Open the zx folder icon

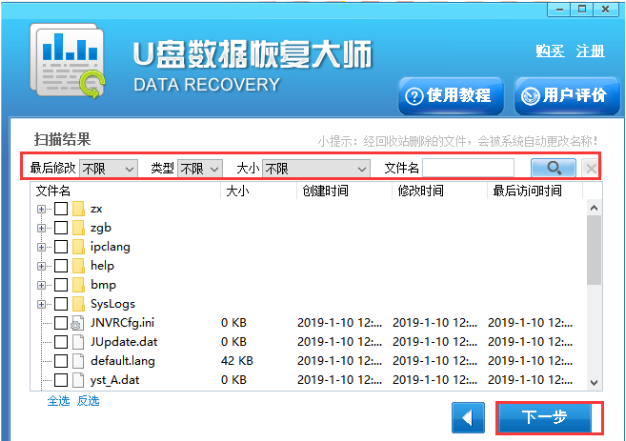coord(78,208)
